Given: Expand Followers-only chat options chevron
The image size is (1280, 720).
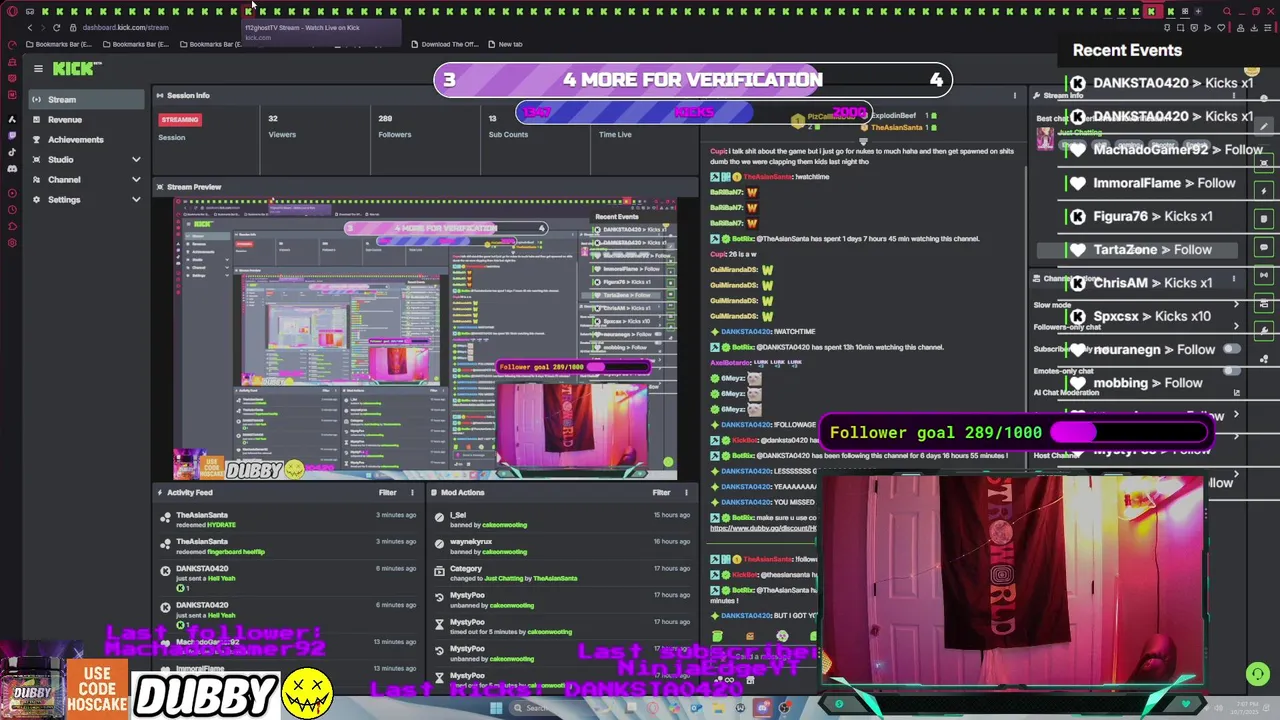Looking at the screenshot, I should [1236, 327].
